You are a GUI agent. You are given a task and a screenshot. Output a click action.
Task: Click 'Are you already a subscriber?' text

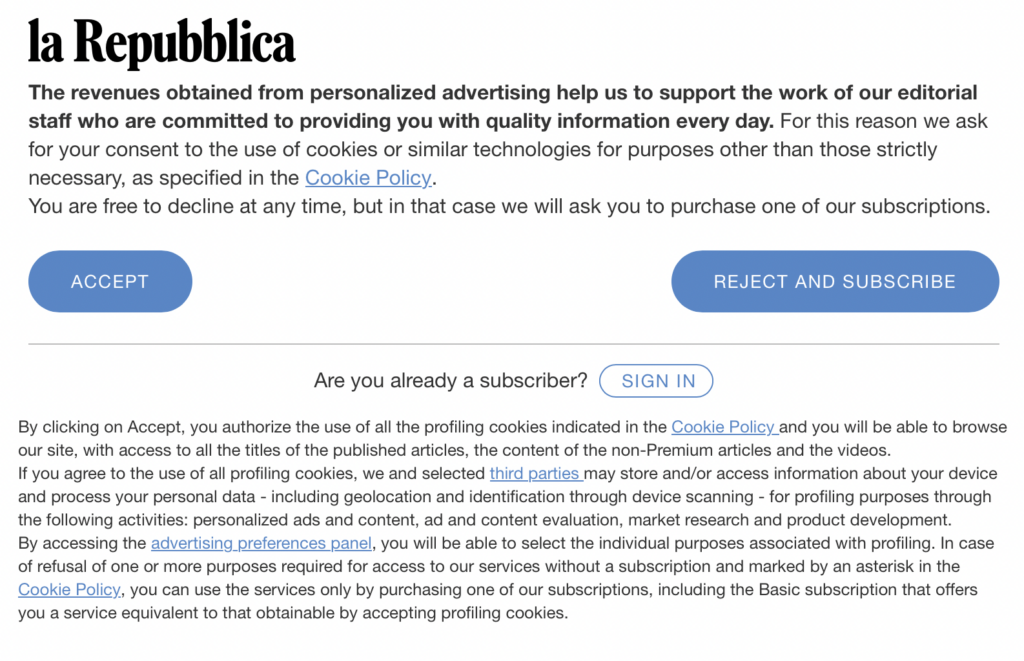coord(450,381)
